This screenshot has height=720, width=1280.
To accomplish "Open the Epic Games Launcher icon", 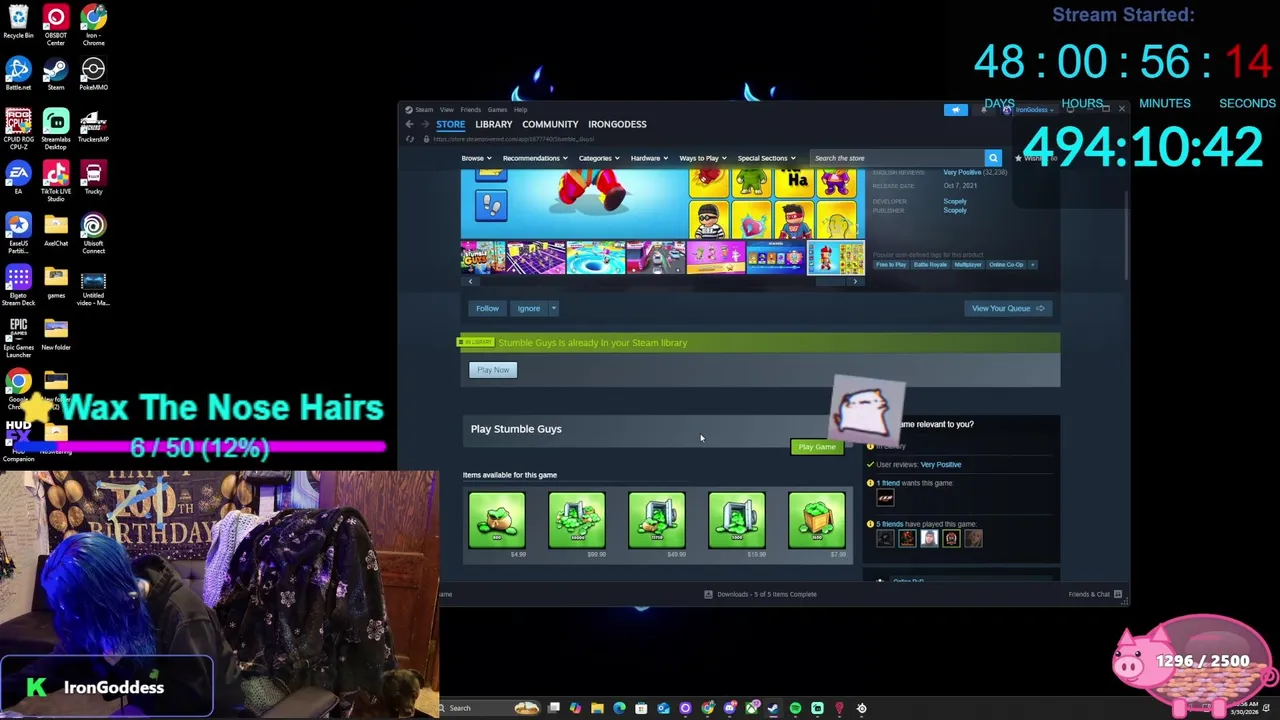I will point(18,337).
